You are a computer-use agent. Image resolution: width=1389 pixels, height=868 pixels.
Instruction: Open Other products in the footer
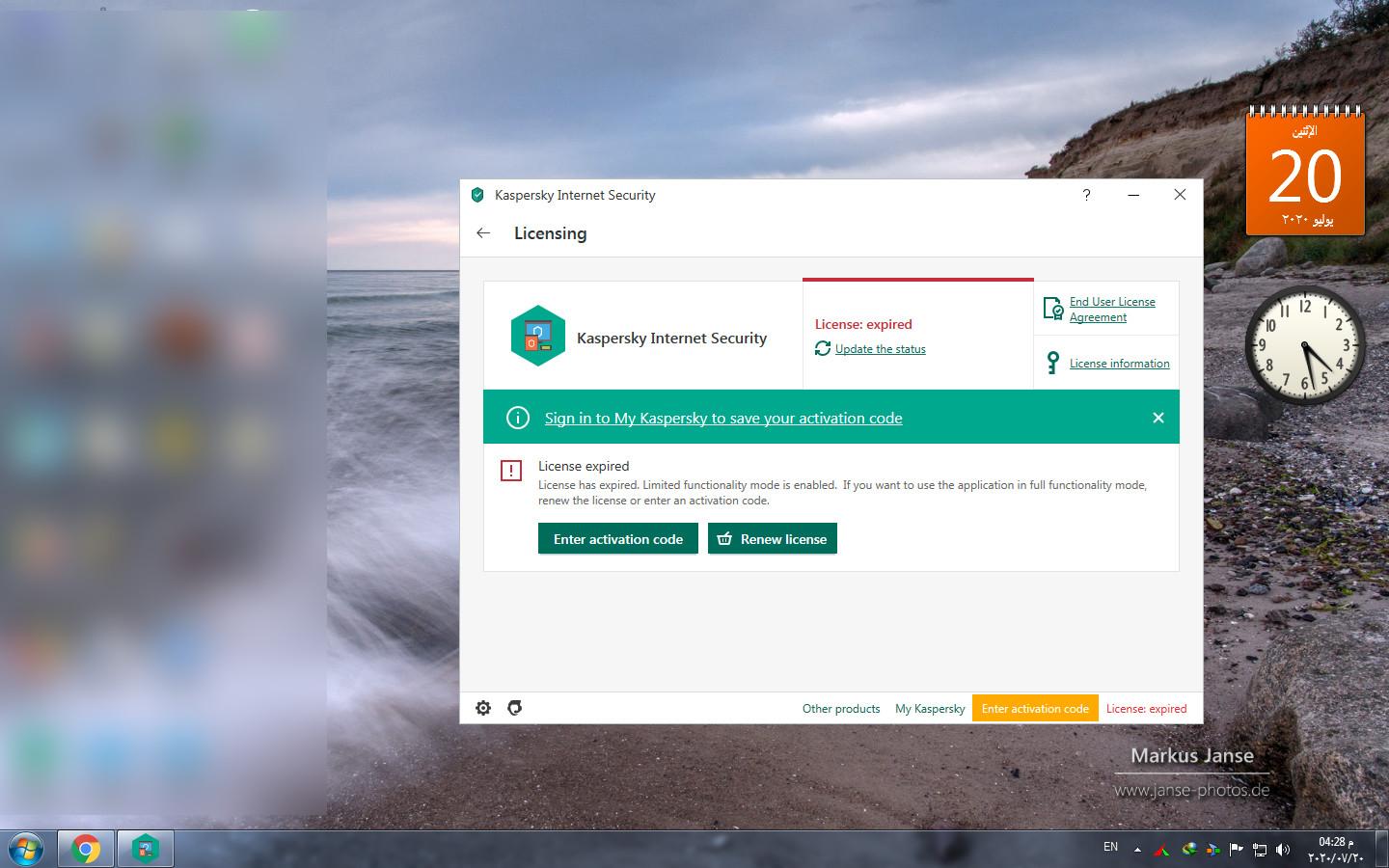click(x=841, y=708)
